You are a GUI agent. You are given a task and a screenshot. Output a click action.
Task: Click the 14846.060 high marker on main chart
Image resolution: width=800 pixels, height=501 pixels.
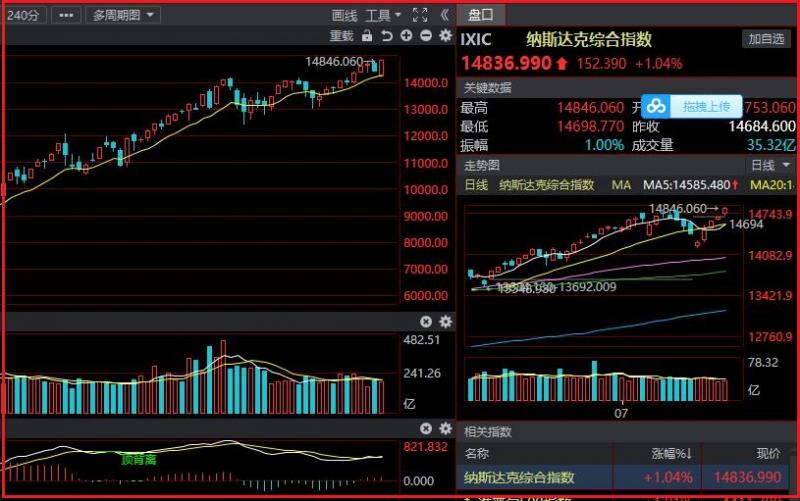click(x=335, y=62)
